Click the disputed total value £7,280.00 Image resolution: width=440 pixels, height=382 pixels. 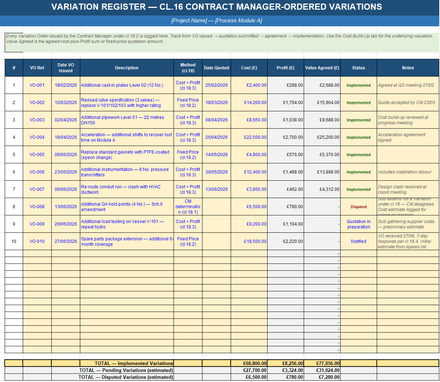[x=322, y=377]
